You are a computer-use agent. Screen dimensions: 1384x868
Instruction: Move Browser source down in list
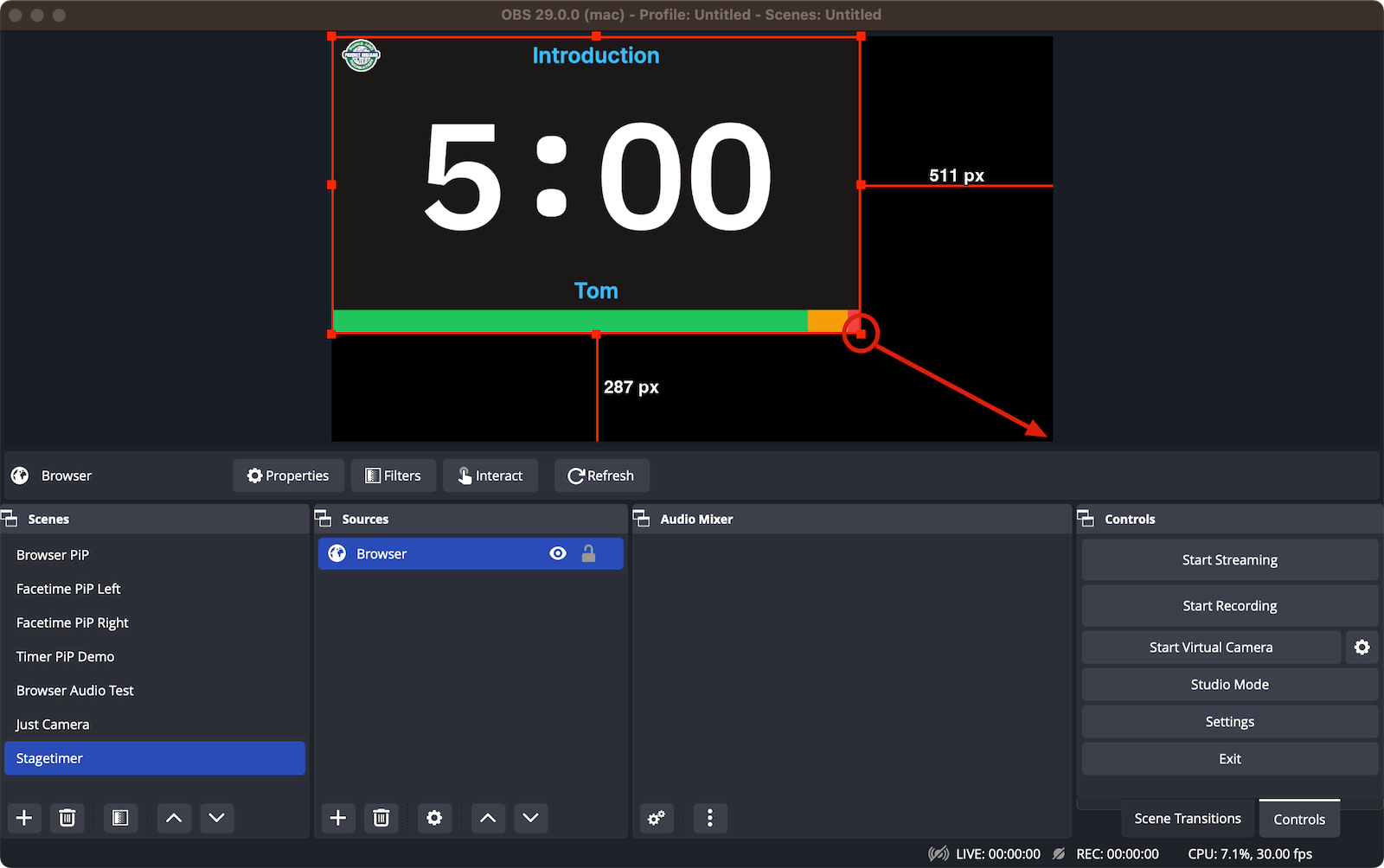[531, 818]
